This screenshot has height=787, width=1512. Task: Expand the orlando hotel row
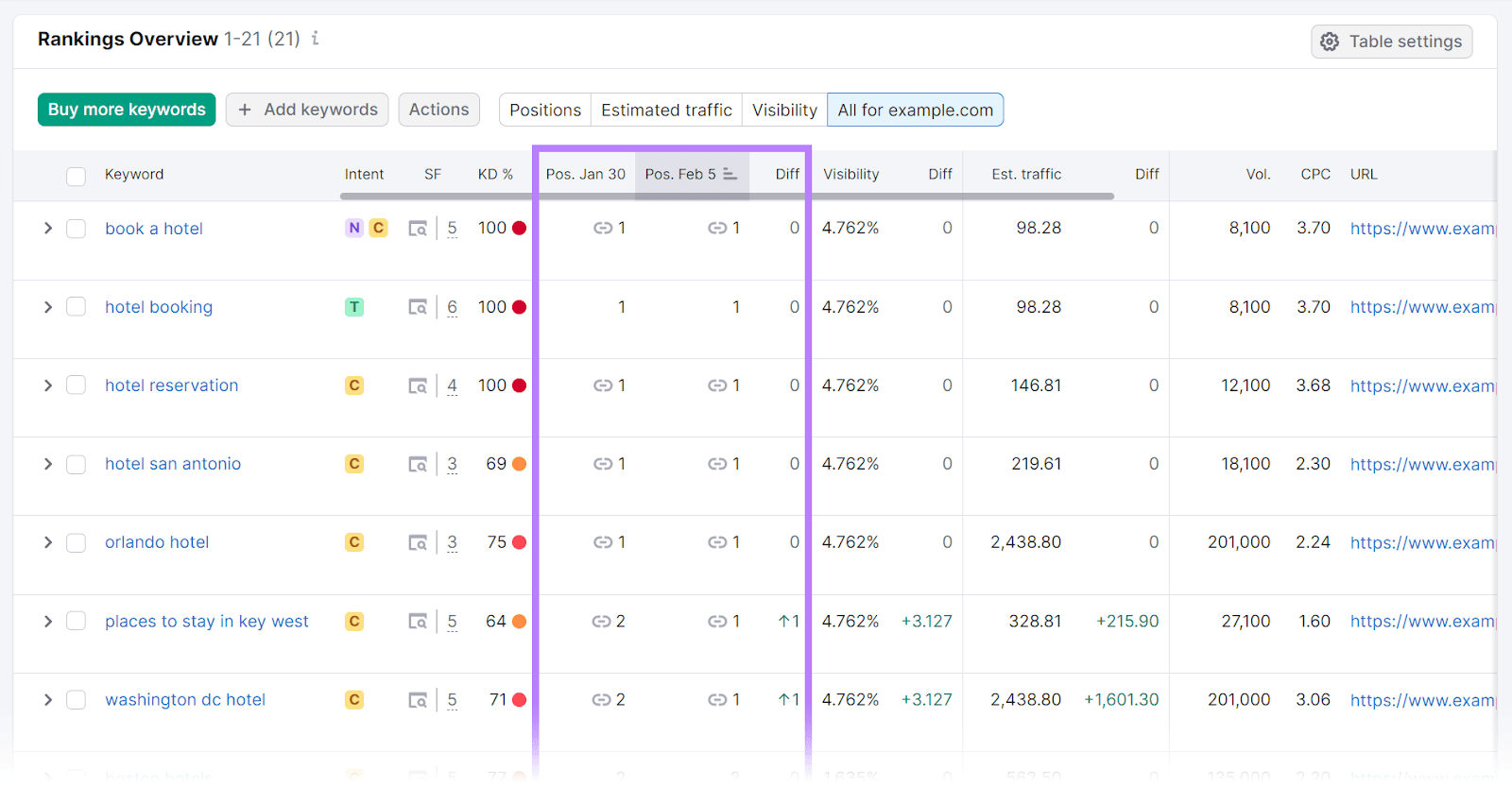tap(47, 542)
